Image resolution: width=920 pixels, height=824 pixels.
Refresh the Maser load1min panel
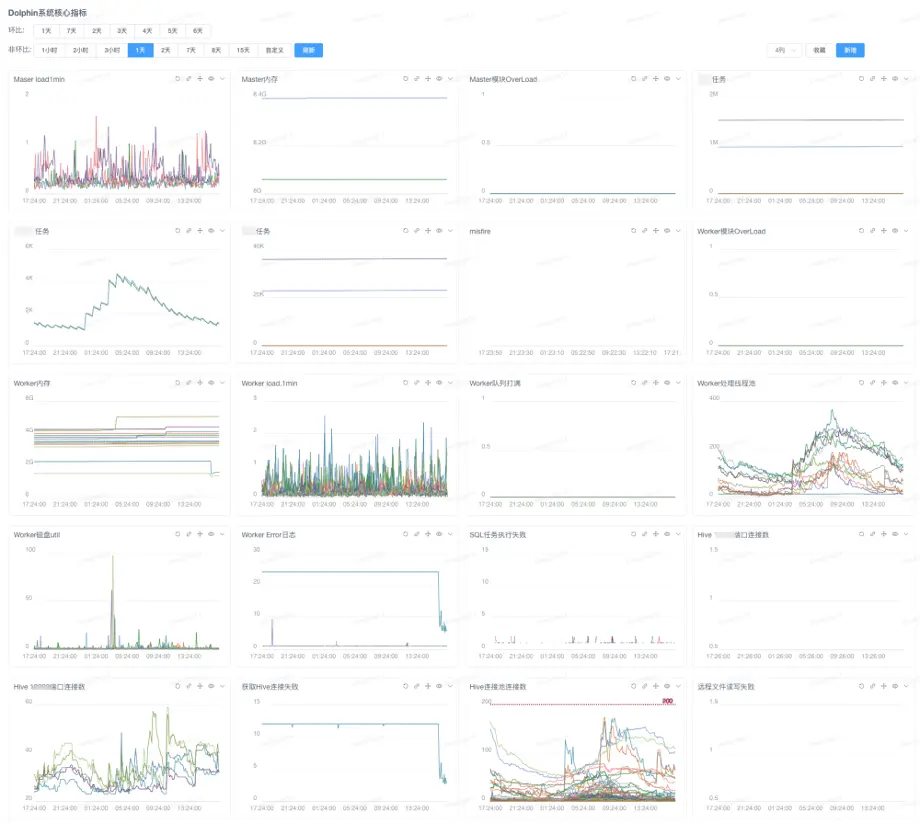point(177,79)
